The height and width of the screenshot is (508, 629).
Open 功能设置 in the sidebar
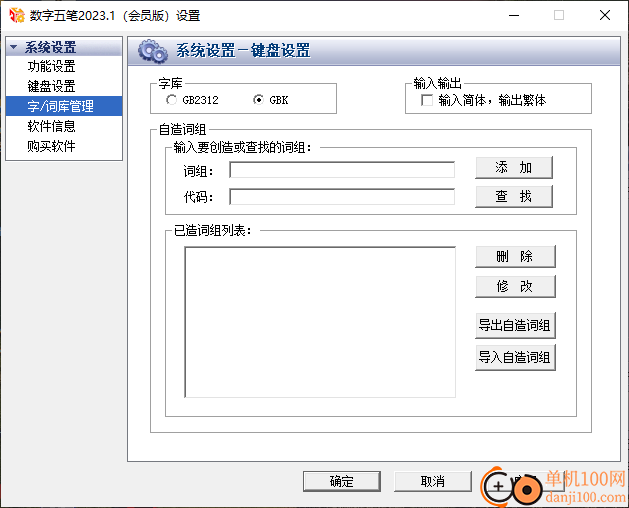(x=51, y=66)
